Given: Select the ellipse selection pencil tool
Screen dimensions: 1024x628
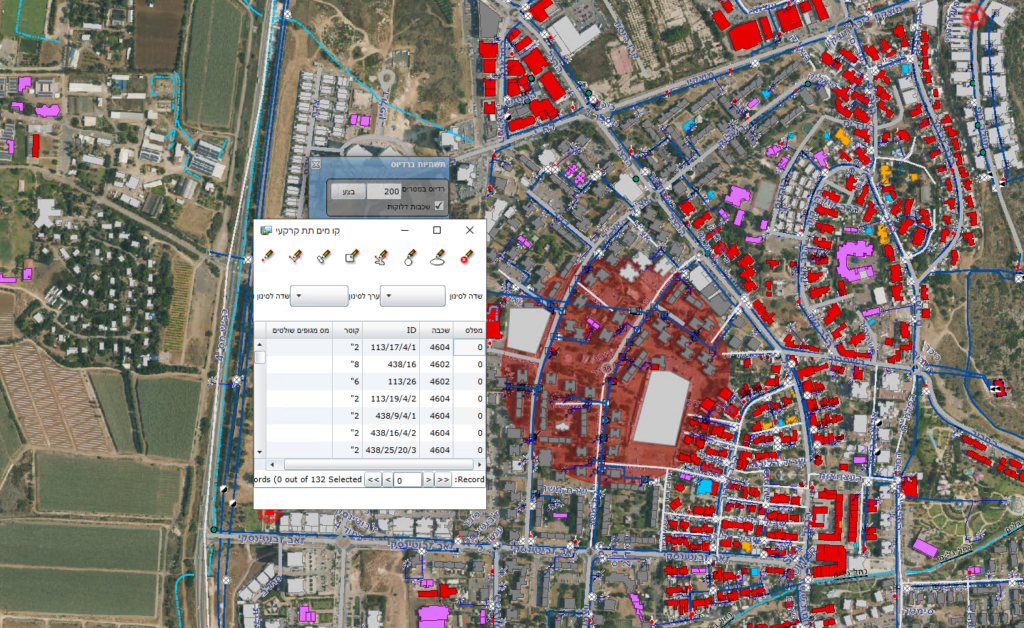Looking at the screenshot, I should pos(436,257).
